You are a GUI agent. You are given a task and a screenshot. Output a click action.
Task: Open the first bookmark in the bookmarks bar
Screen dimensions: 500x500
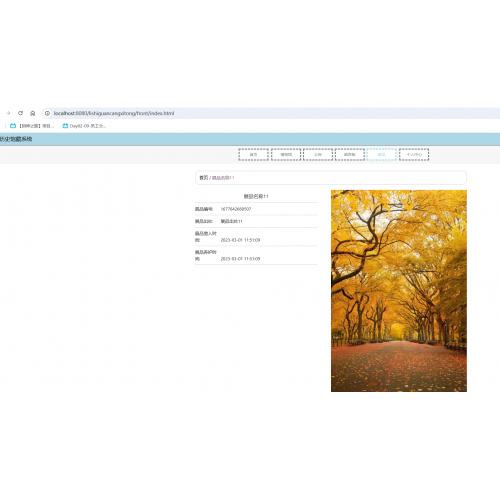point(32,126)
